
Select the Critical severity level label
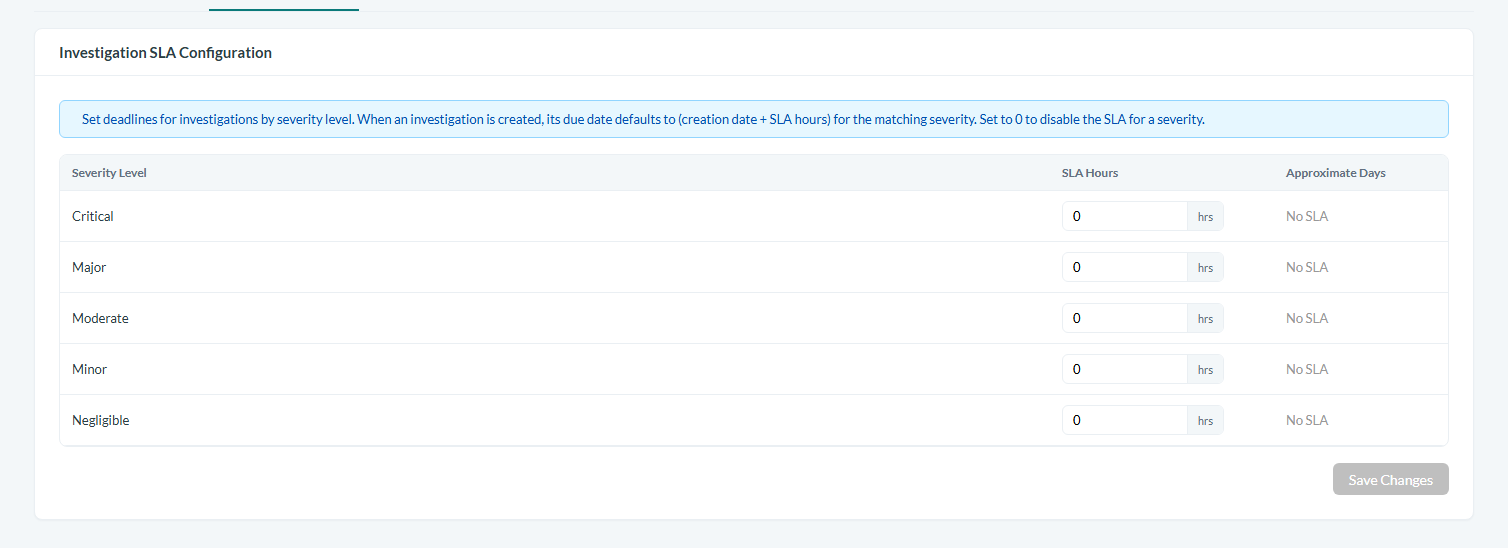point(93,216)
